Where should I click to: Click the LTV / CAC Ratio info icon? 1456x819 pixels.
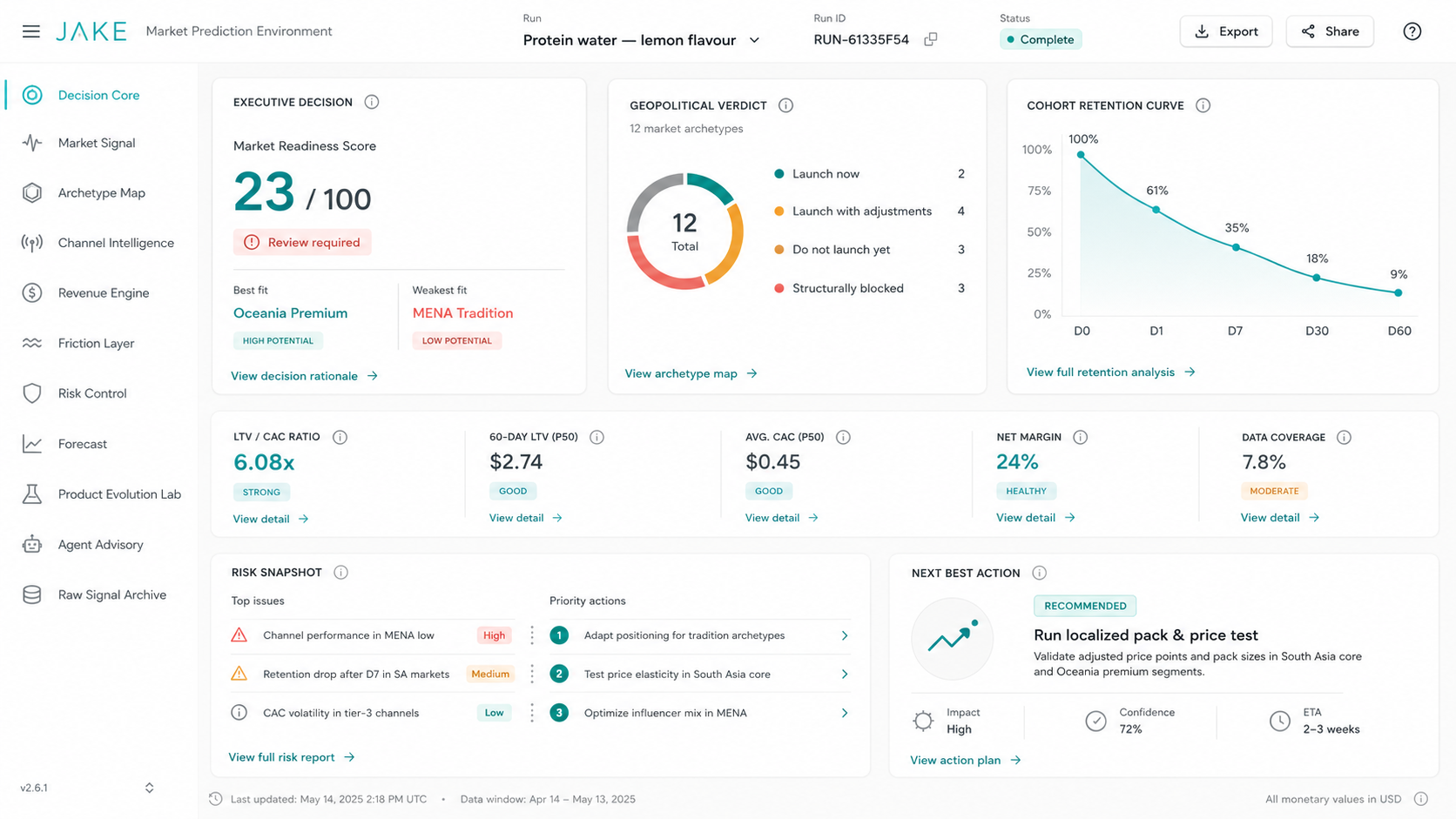[340, 437]
